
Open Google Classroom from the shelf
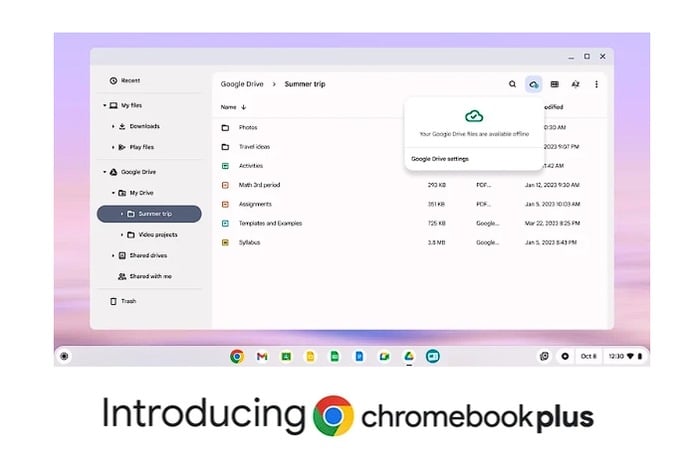pyautogui.click(x=286, y=356)
